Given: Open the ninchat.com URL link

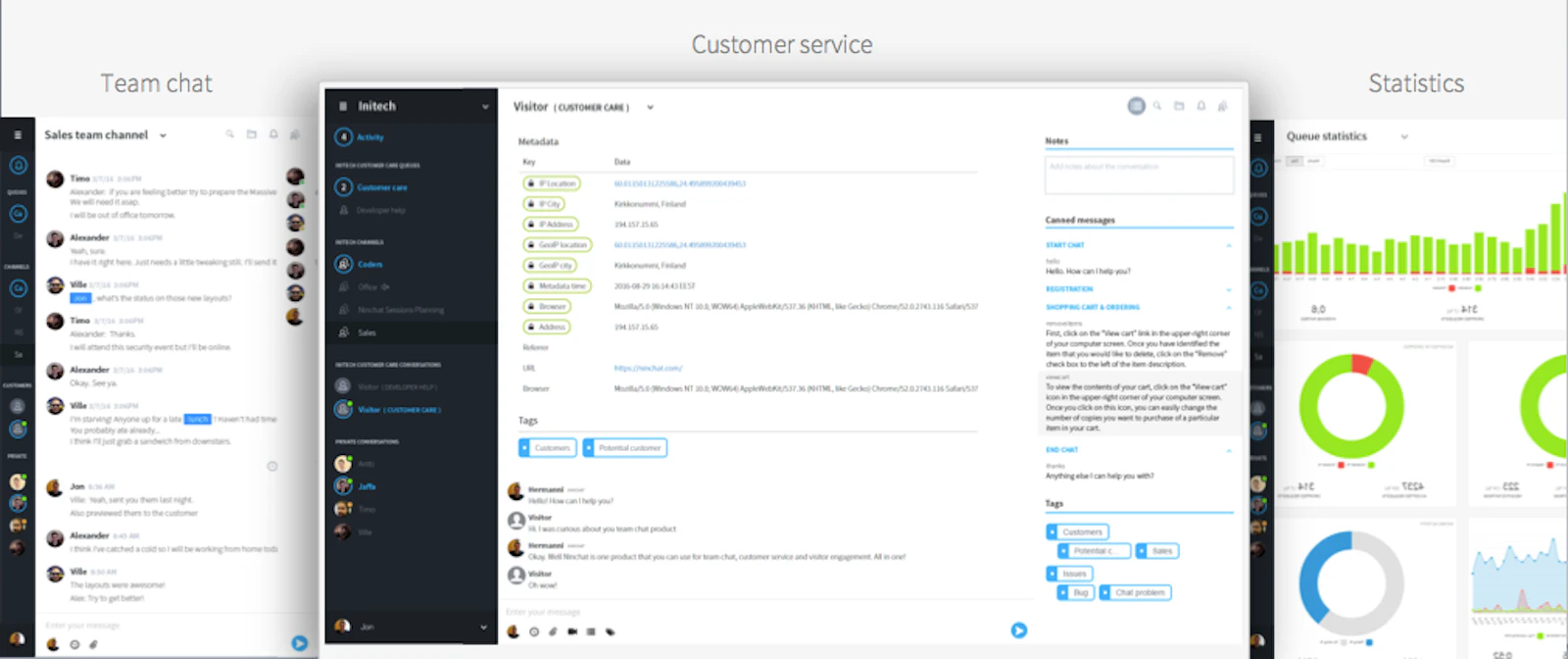Looking at the screenshot, I should [648, 368].
